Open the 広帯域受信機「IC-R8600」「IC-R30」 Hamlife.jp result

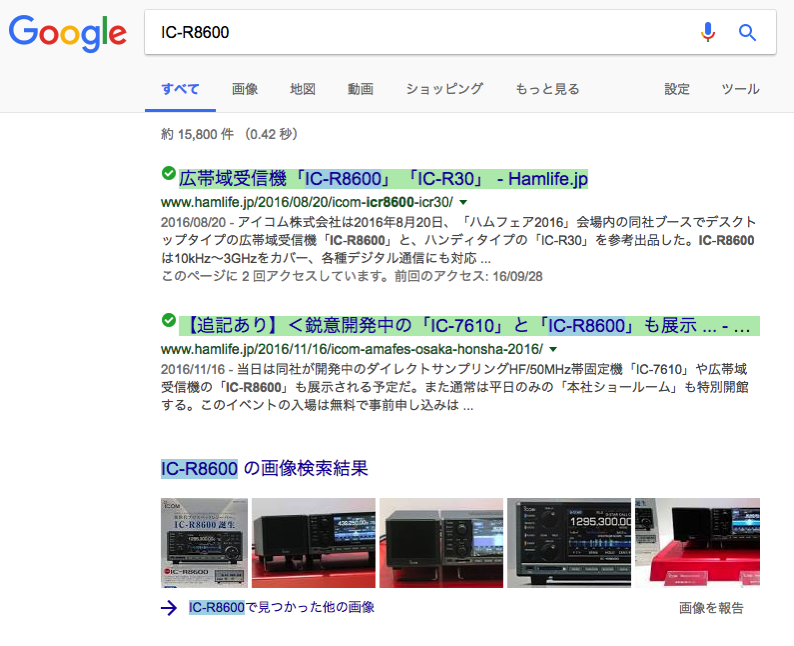coord(383,179)
